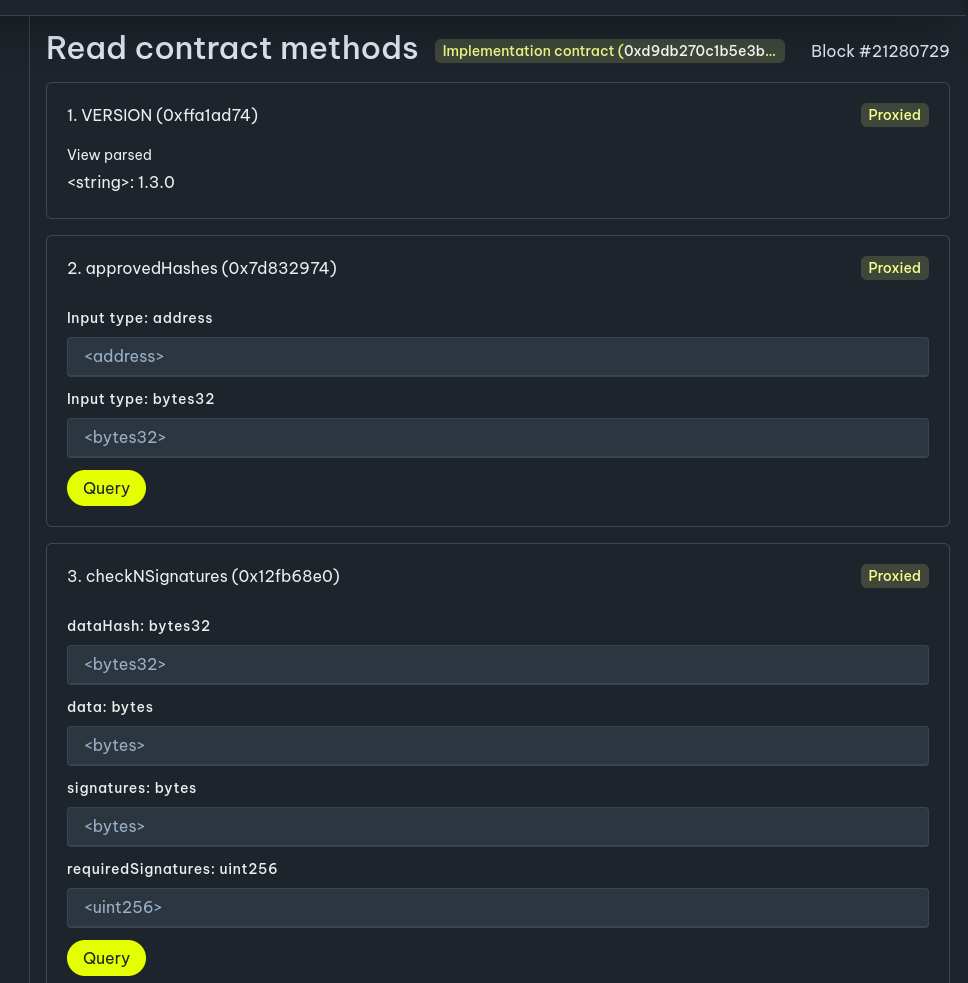968x983 pixels.
Task: Open the Implementation contract address badge
Action: pyautogui.click(x=609, y=51)
